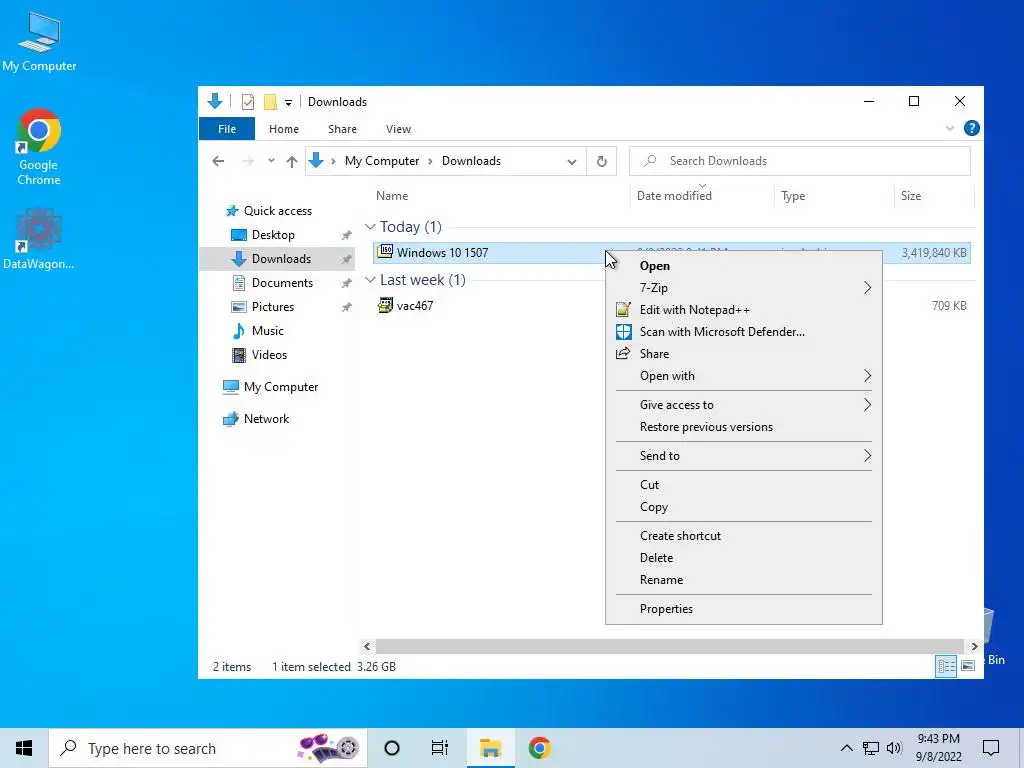This screenshot has width=1024, height=768.
Task: Open DataWagon desktop shortcut
Action: tap(39, 238)
